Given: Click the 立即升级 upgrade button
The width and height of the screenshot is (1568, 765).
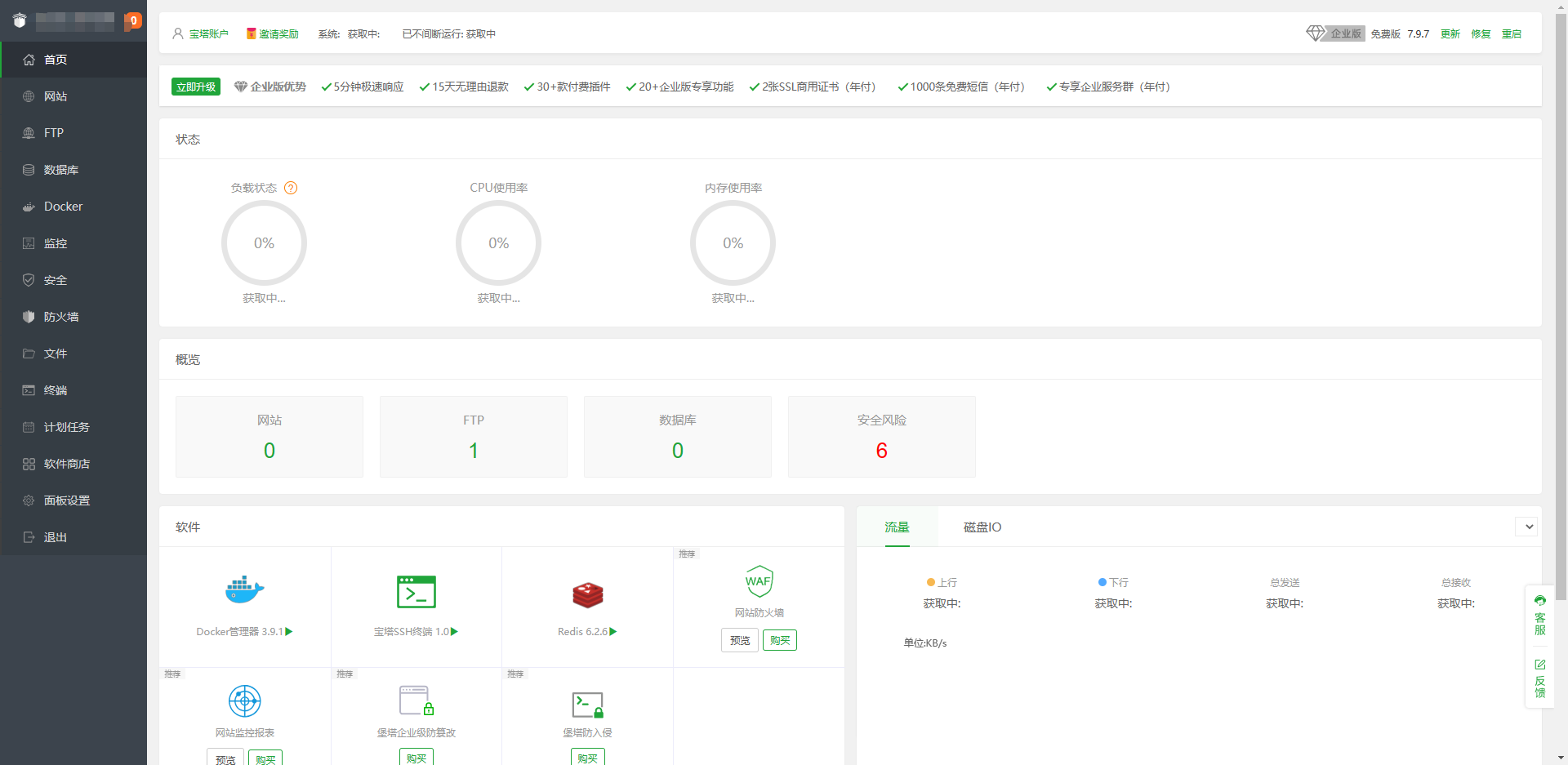Looking at the screenshot, I should click(195, 86).
